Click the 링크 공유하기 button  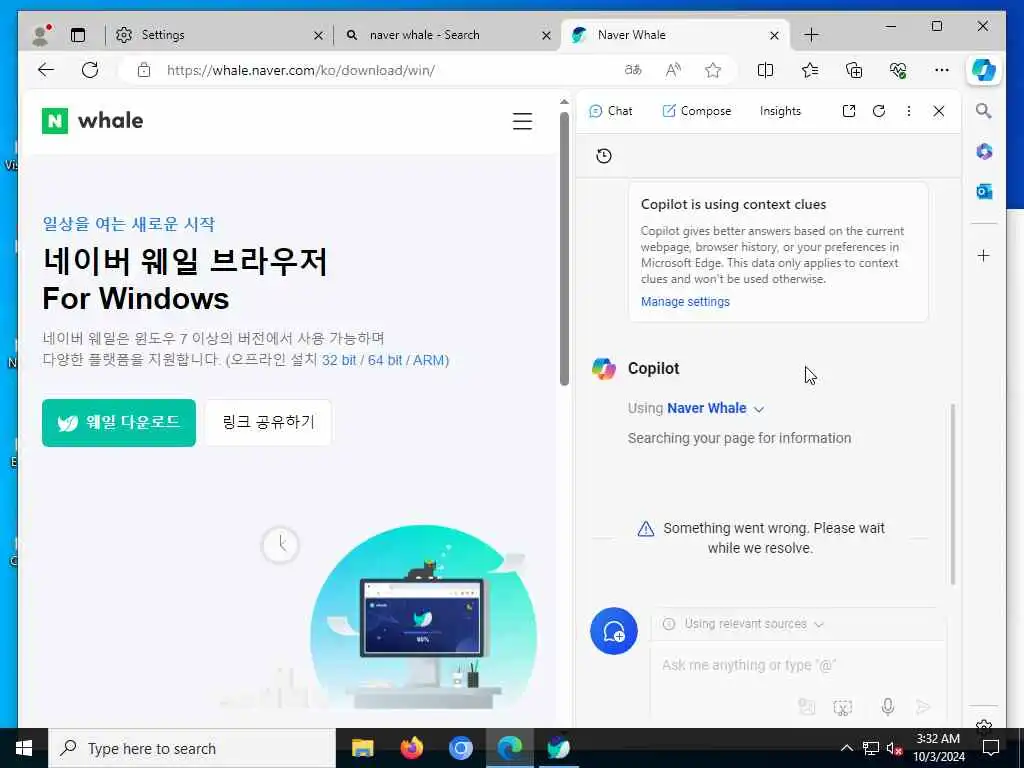pyautogui.click(x=268, y=423)
